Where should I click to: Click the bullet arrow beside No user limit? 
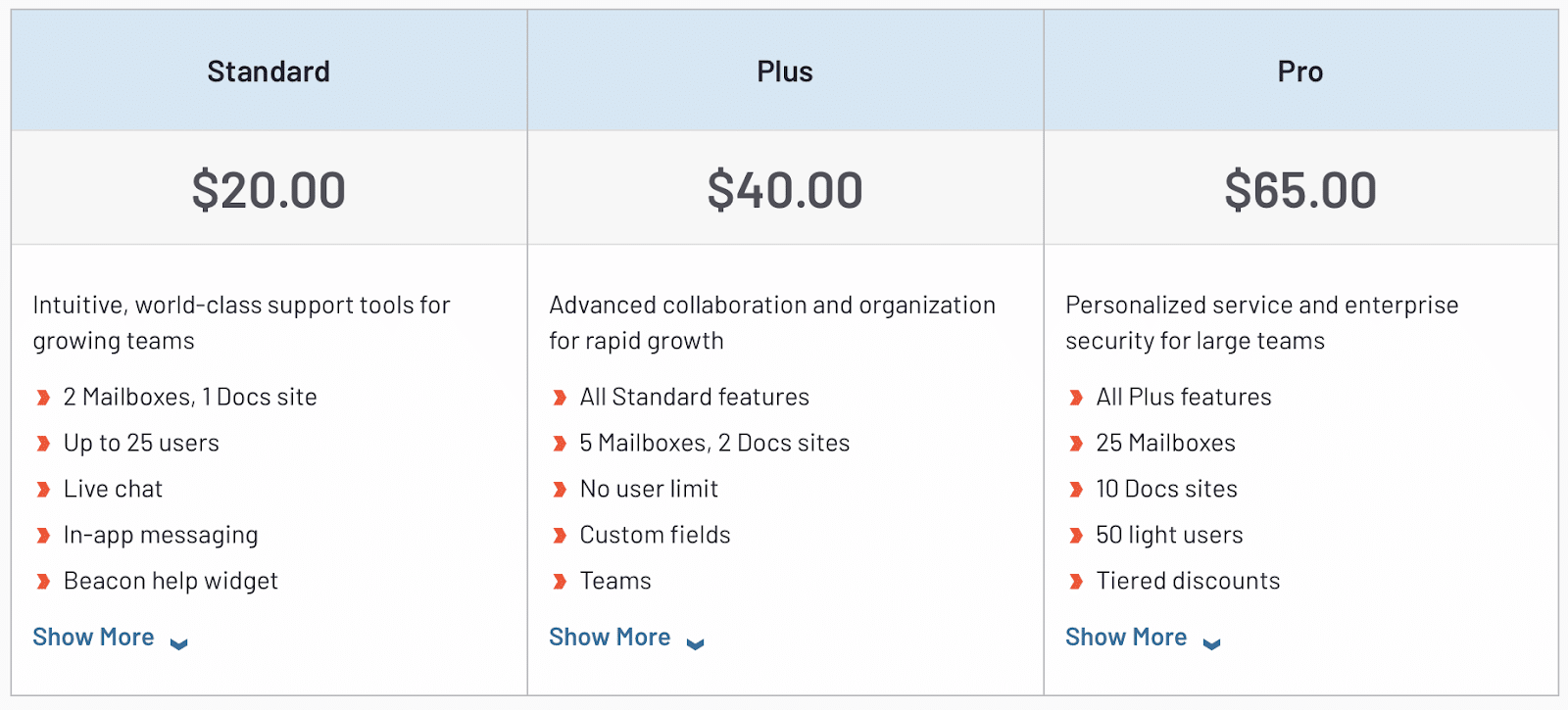(x=560, y=489)
